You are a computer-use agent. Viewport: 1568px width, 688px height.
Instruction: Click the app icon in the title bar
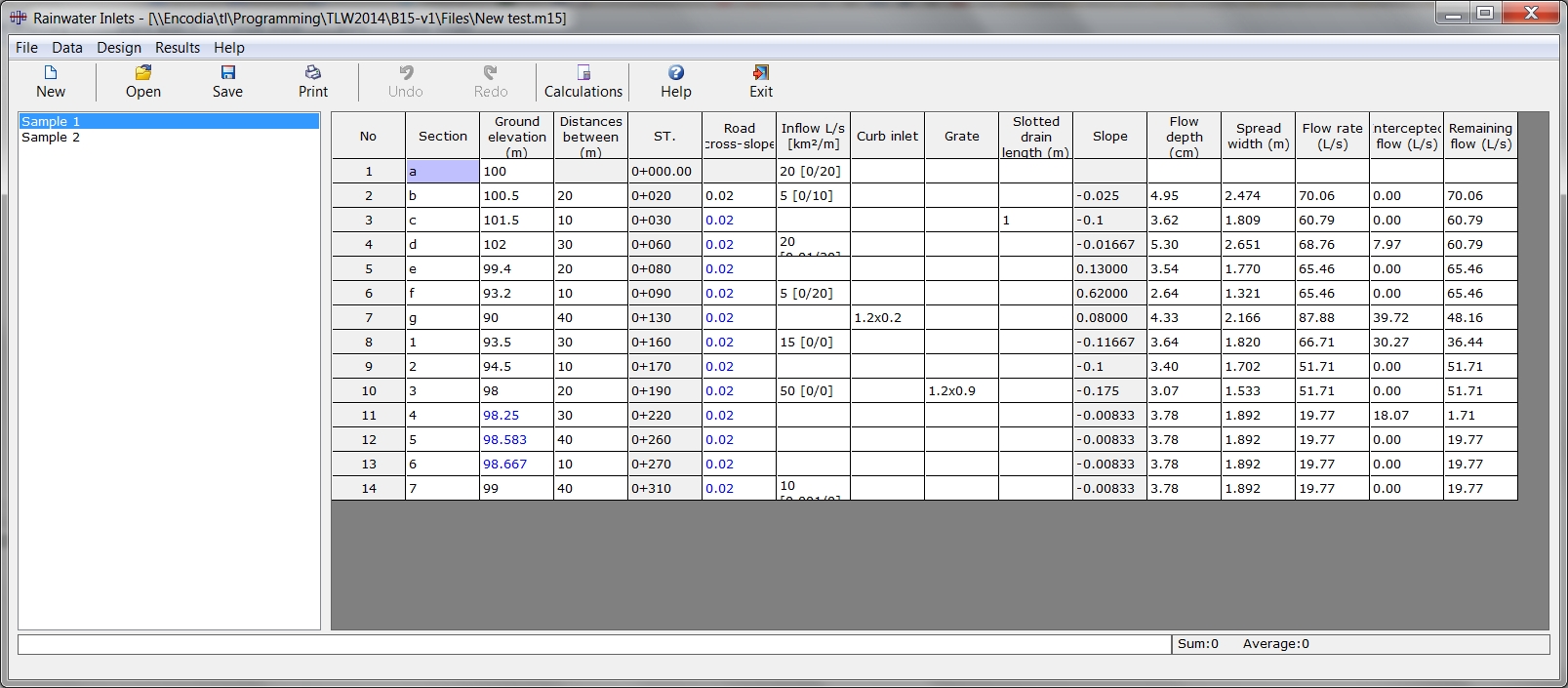pyautogui.click(x=18, y=18)
